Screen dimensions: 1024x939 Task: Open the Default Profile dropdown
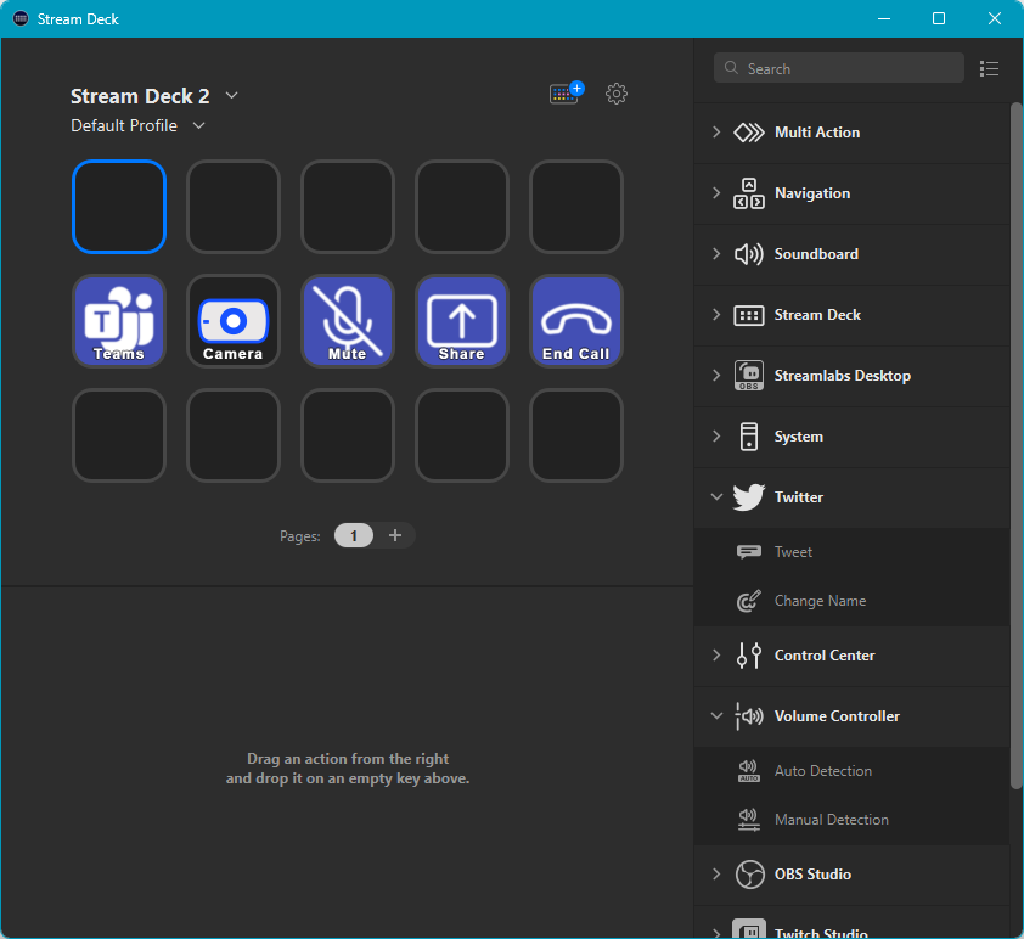pyautogui.click(x=198, y=125)
